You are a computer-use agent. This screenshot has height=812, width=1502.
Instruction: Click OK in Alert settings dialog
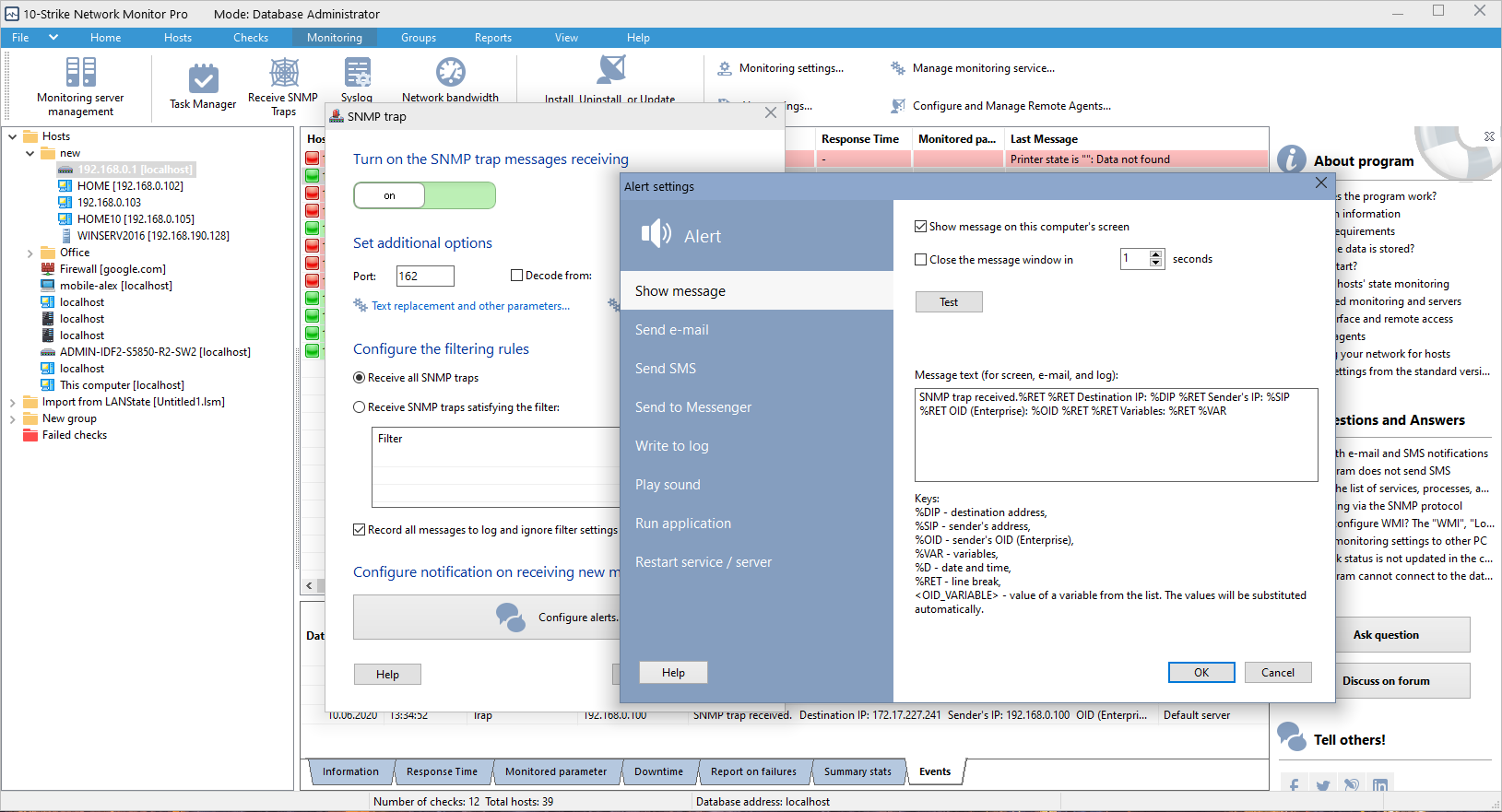click(x=1201, y=673)
